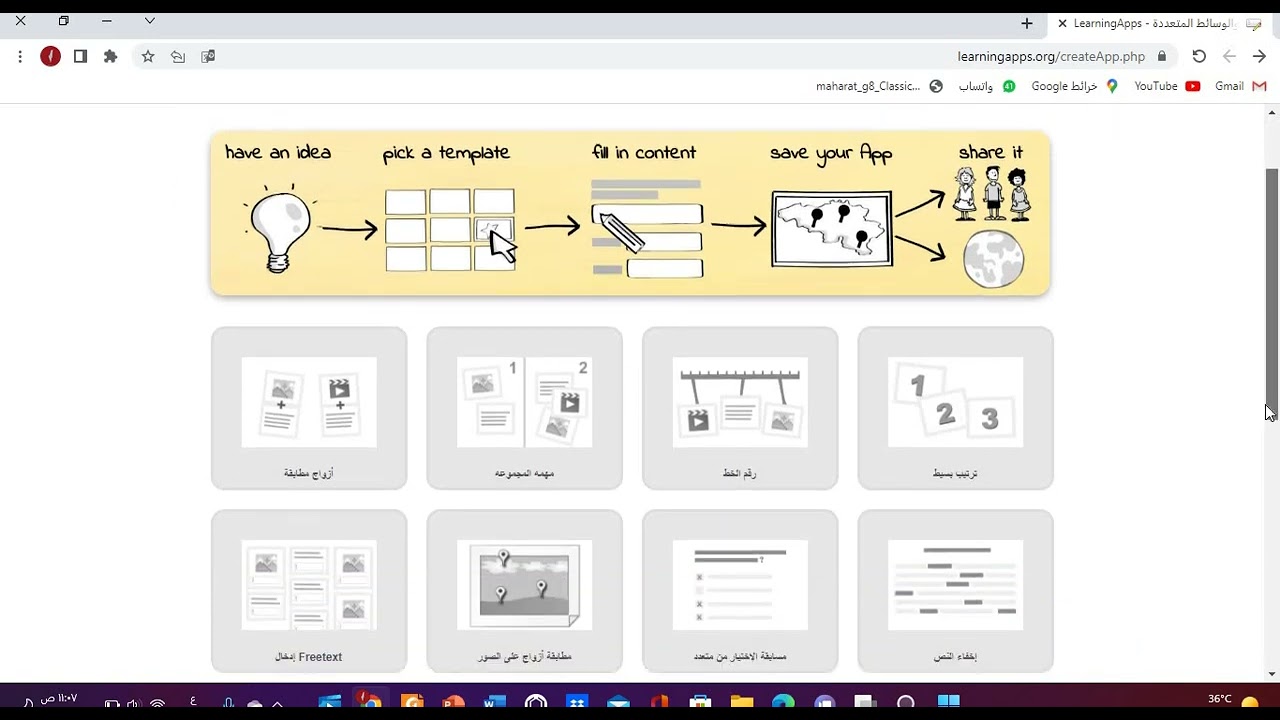Image resolution: width=1280 pixels, height=720 pixels.
Task: Click the share page icon in address bar
Action: click(x=178, y=57)
